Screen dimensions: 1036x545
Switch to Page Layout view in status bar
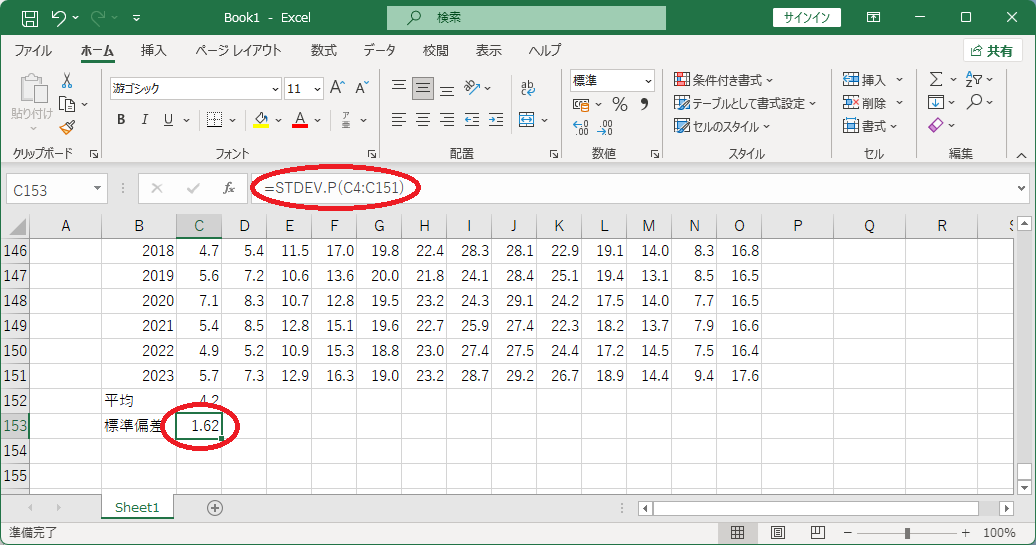[778, 532]
